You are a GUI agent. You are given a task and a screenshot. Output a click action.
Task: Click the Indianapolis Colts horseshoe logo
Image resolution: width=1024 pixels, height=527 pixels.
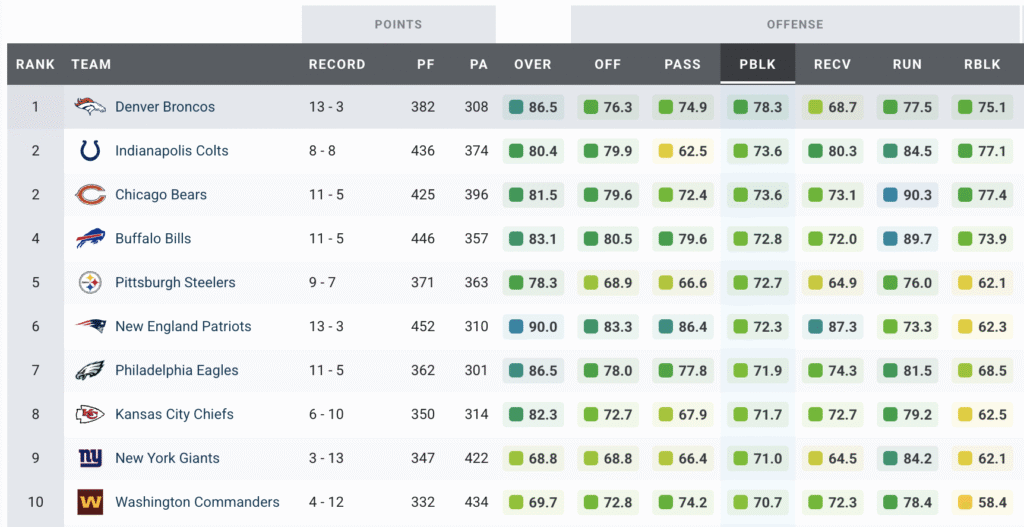(x=90, y=151)
